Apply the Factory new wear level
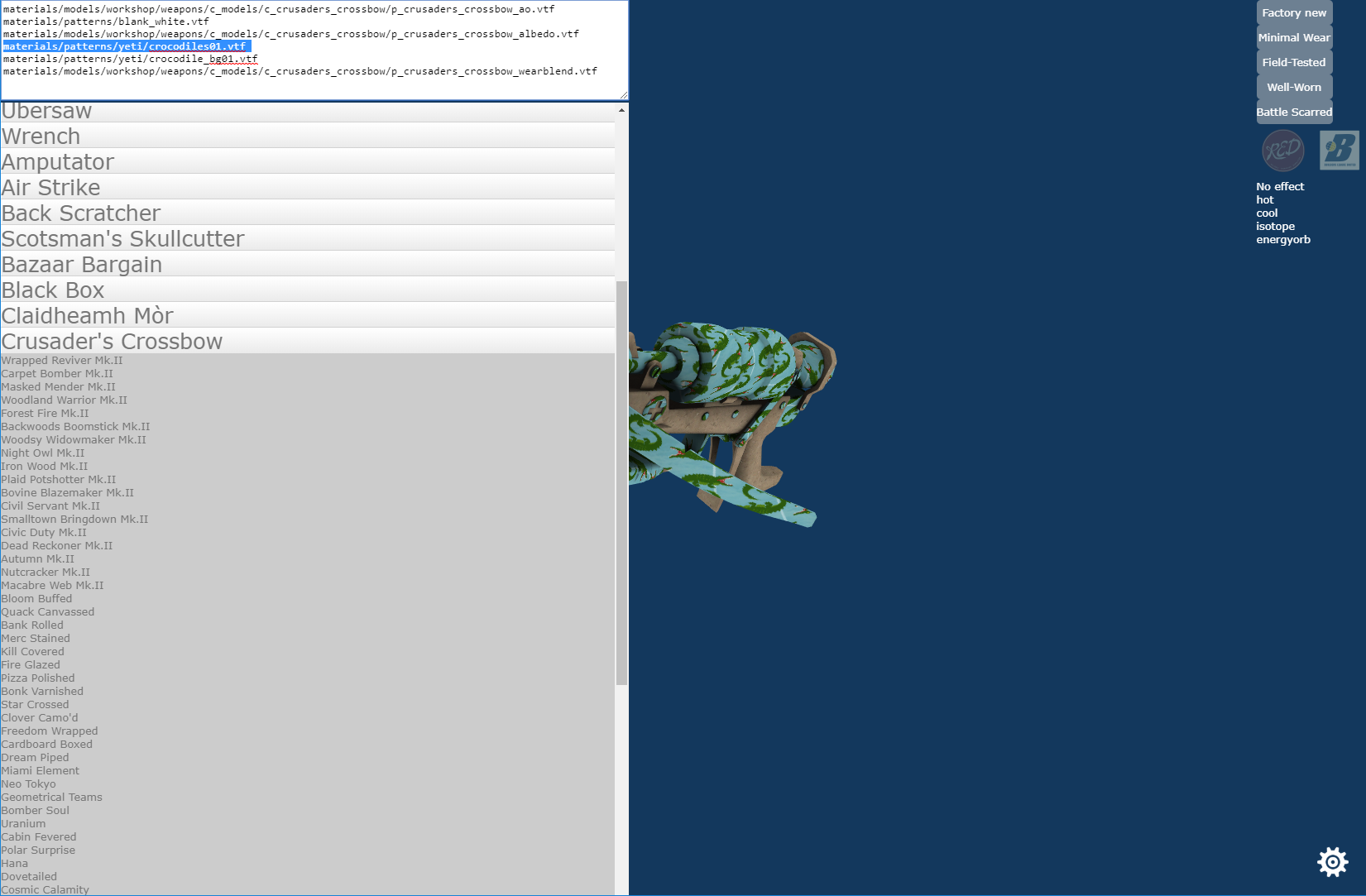 click(x=1294, y=12)
